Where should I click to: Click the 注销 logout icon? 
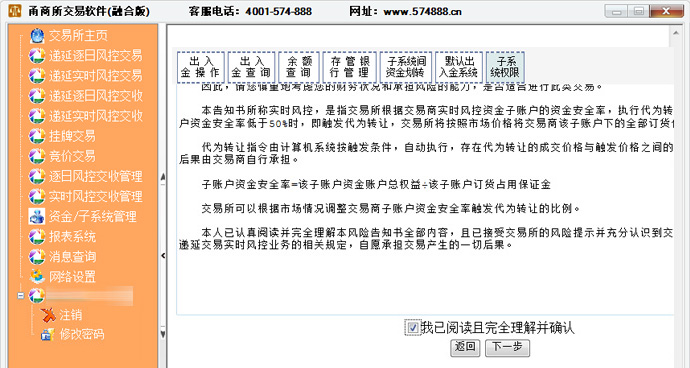click(x=48, y=315)
